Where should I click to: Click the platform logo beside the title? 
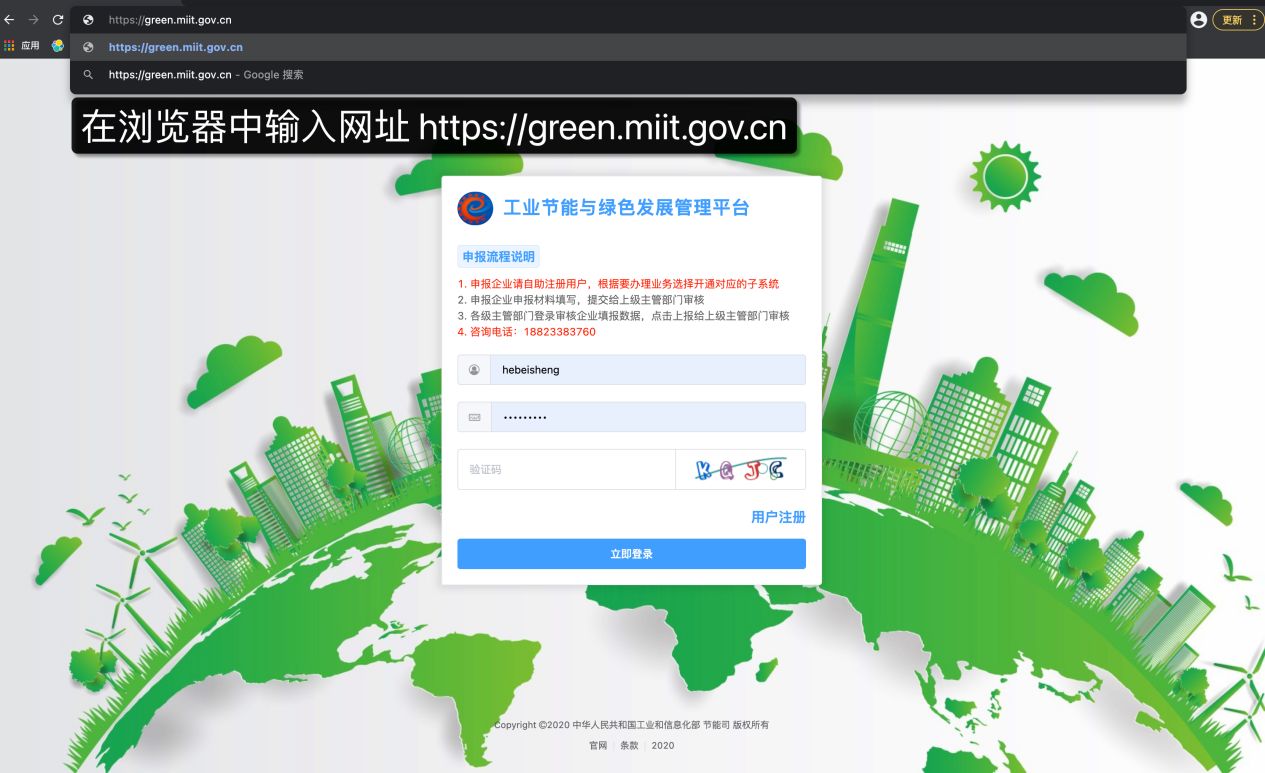(x=475, y=208)
